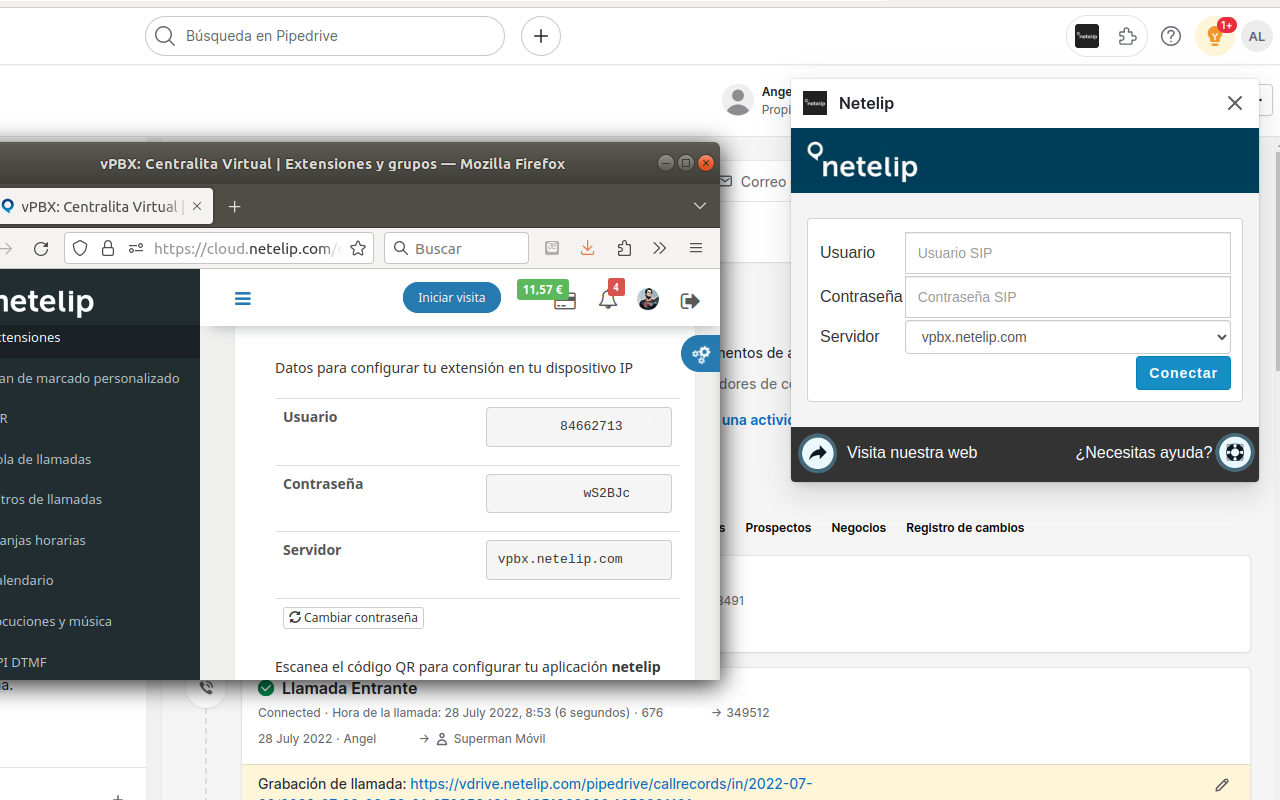This screenshot has height=800, width=1280.
Task: Click the 11,57 € balance badge
Action: coord(543,290)
